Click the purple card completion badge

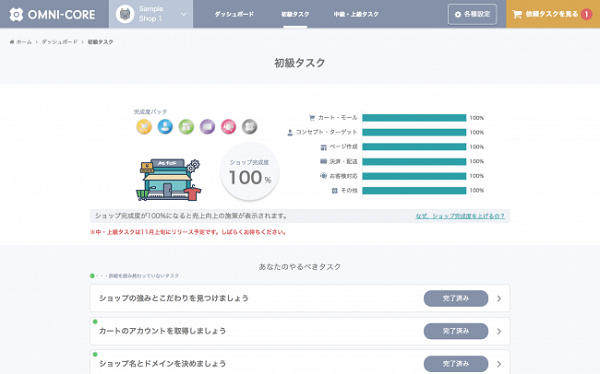[207, 126]
